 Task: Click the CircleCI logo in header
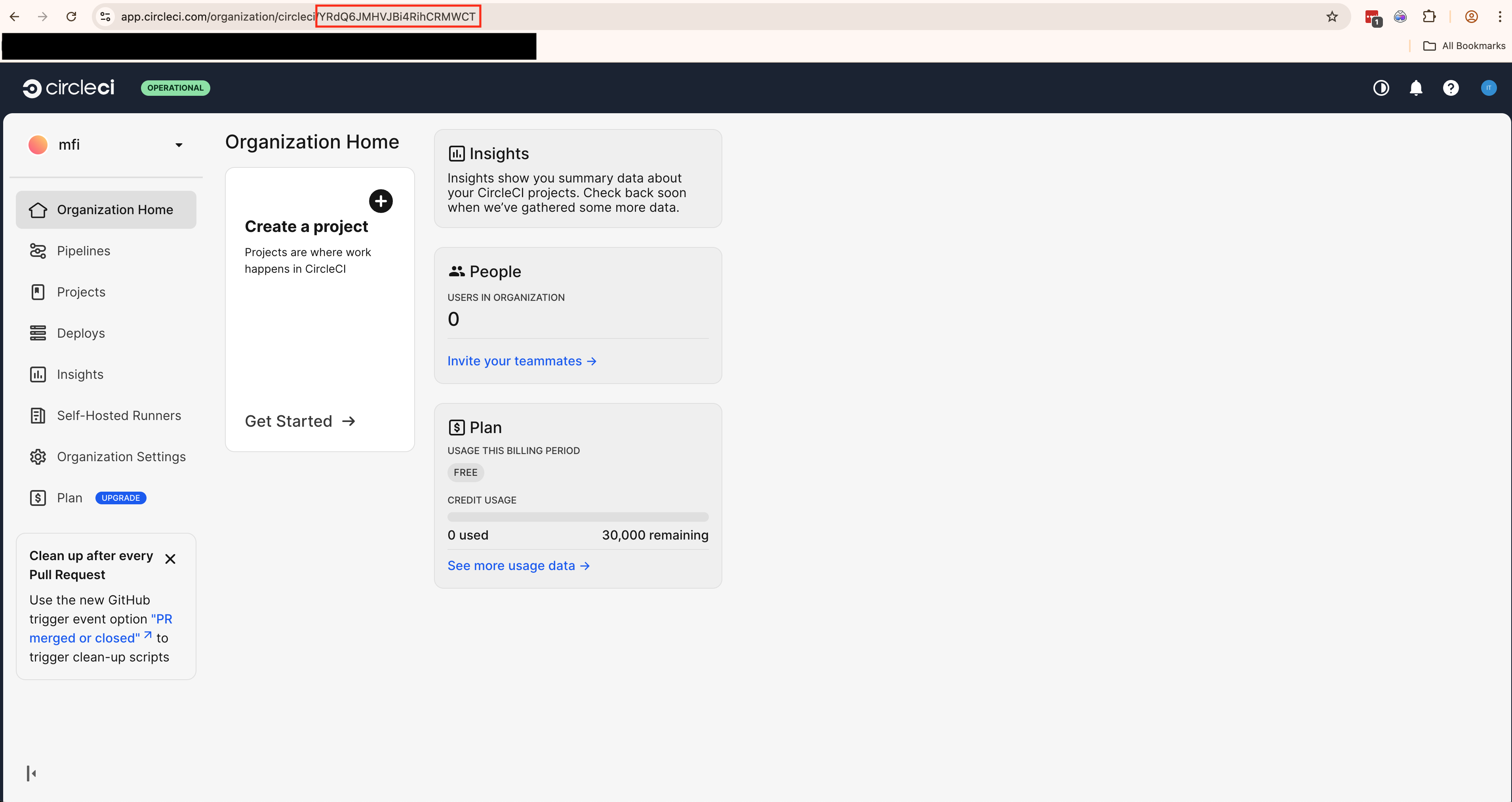pyautogui.click(x=68, y=88)
